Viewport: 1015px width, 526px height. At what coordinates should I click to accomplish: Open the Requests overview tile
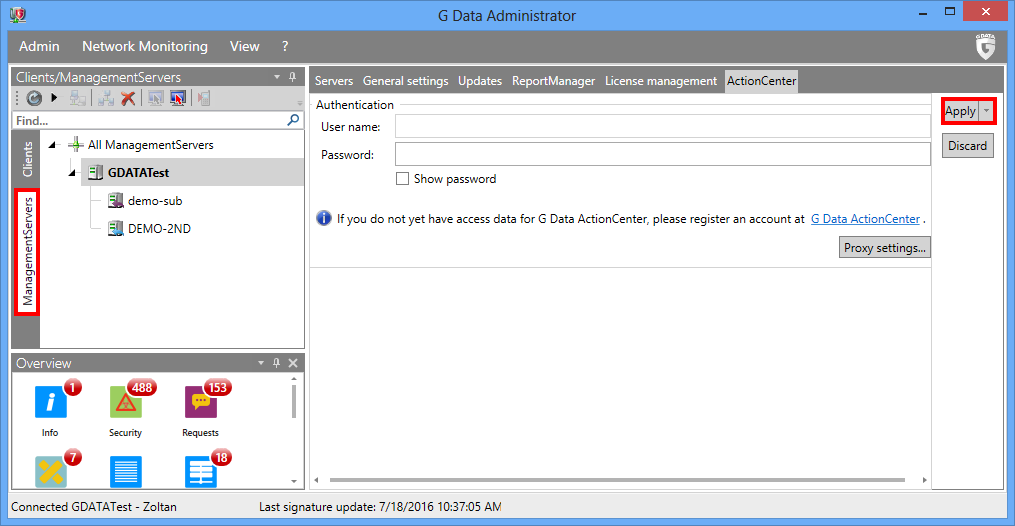click(x=201, y=402)
